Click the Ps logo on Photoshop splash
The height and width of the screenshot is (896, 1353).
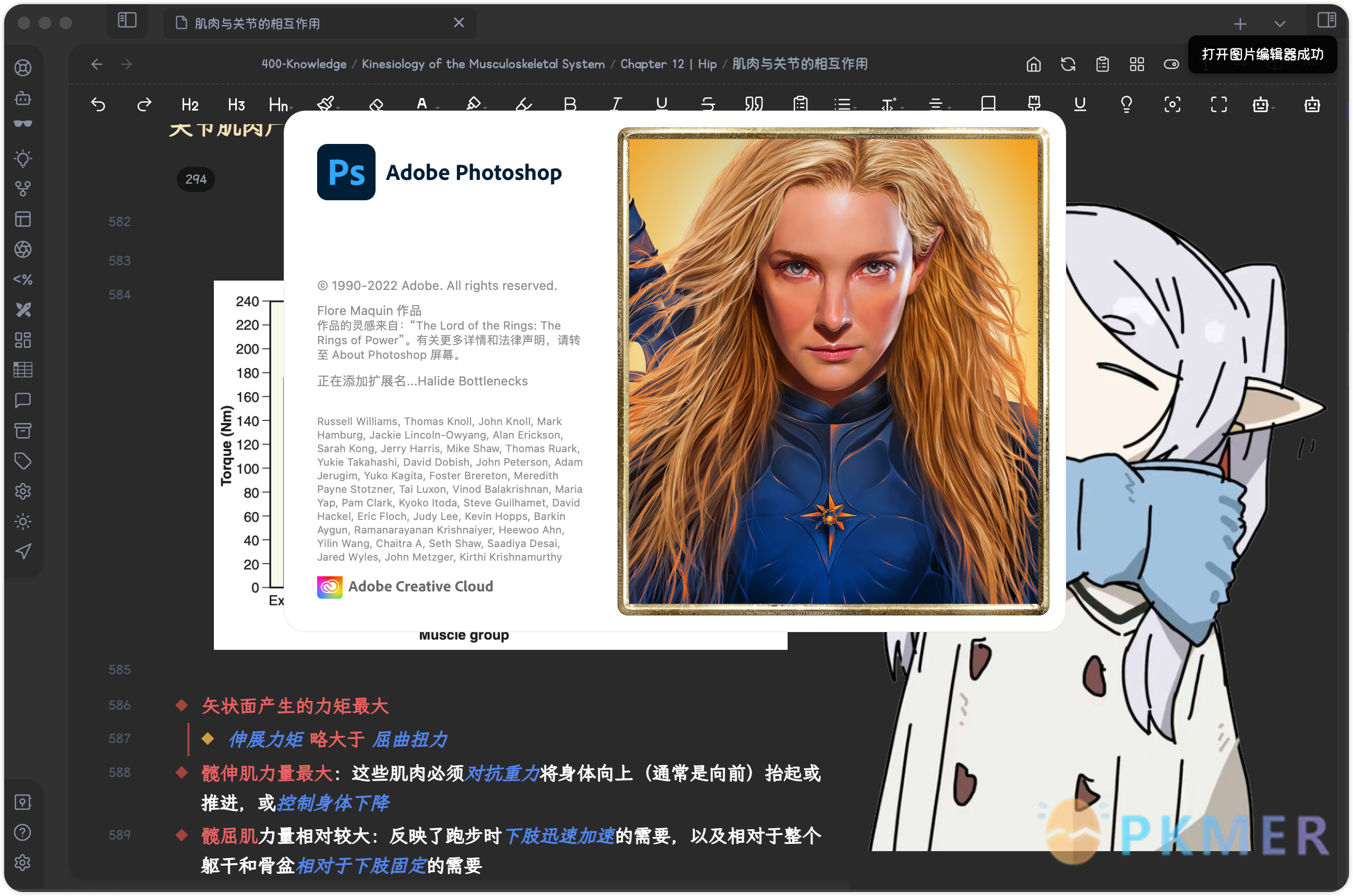[x=346, y=172]
